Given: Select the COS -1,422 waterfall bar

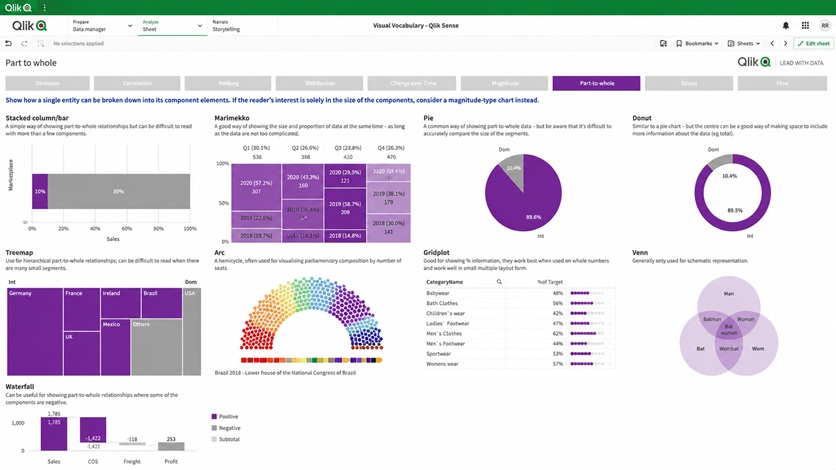Looking at the screenshot, I should (x=93, y=430).
